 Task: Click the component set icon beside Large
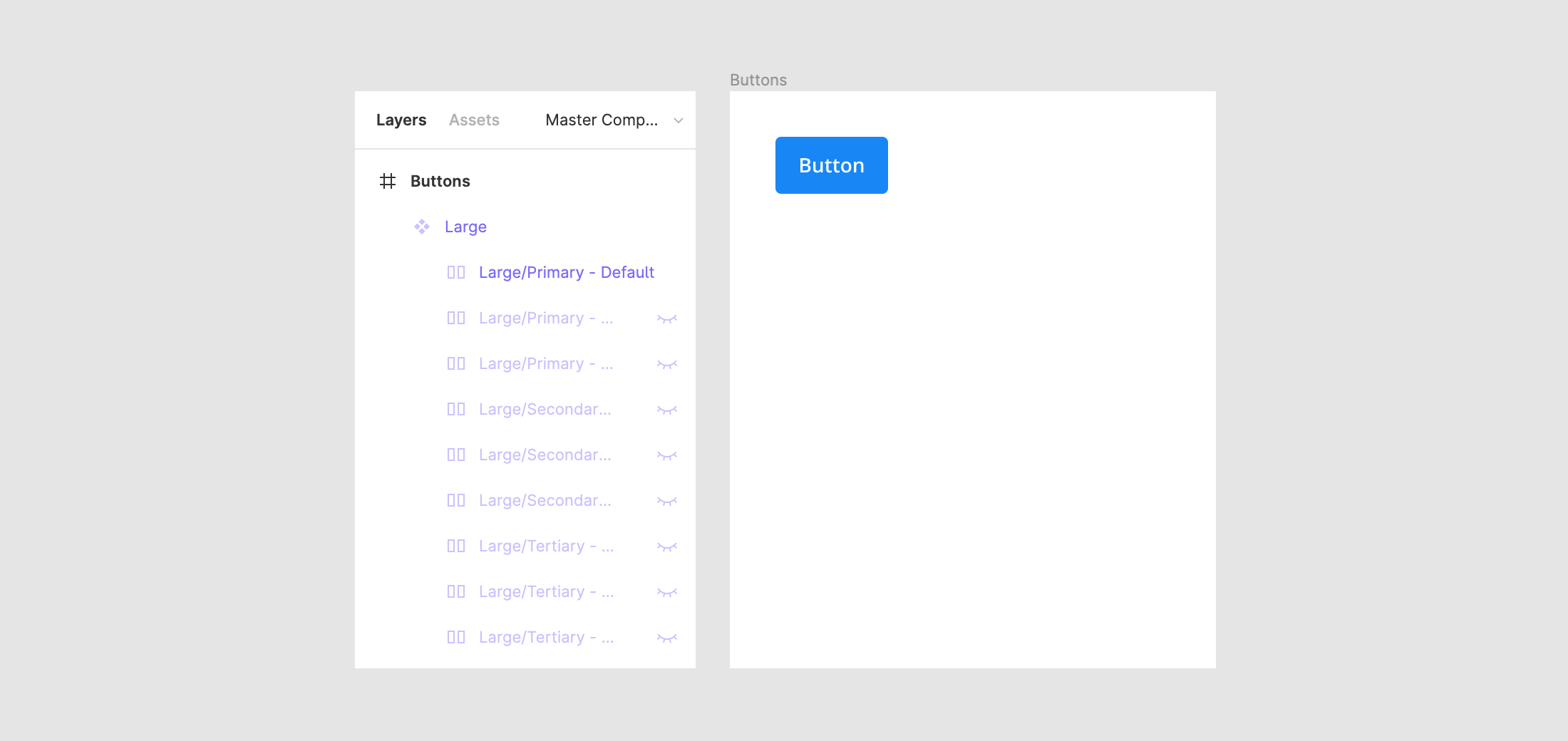click(x=422, y=227)
